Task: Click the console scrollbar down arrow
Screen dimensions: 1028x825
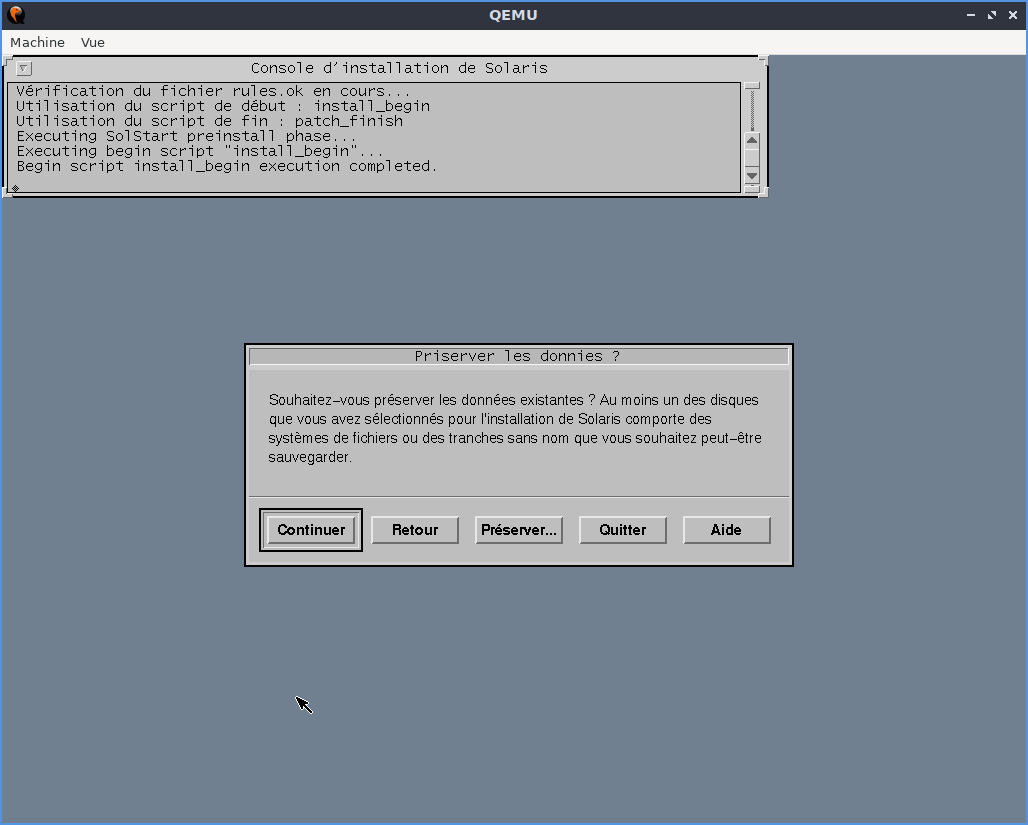Action: (x=752, y=176)
